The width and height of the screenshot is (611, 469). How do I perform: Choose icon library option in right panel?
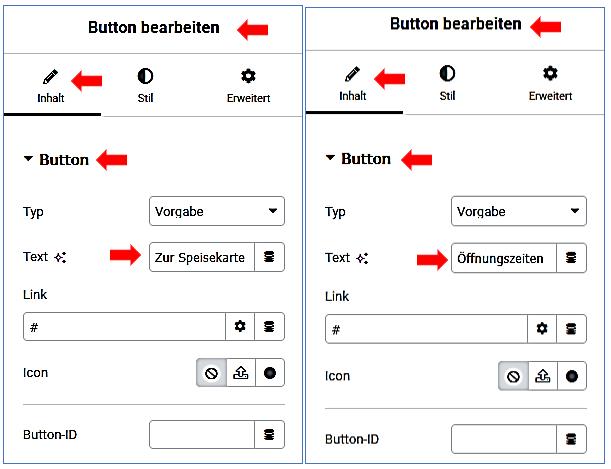click(571, 376)
